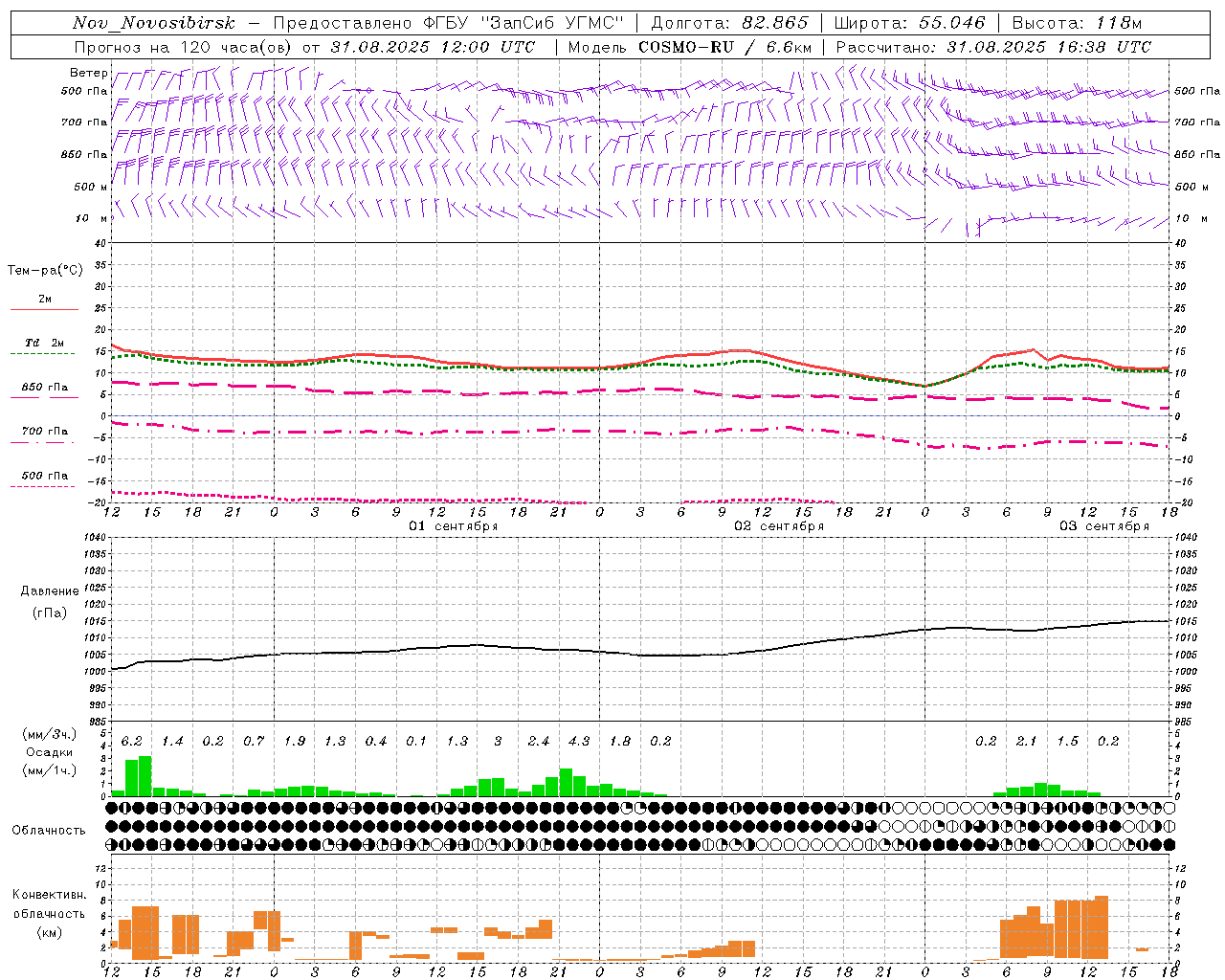Click the 03 сентября date label
1225x980 pixels.
1104,526
